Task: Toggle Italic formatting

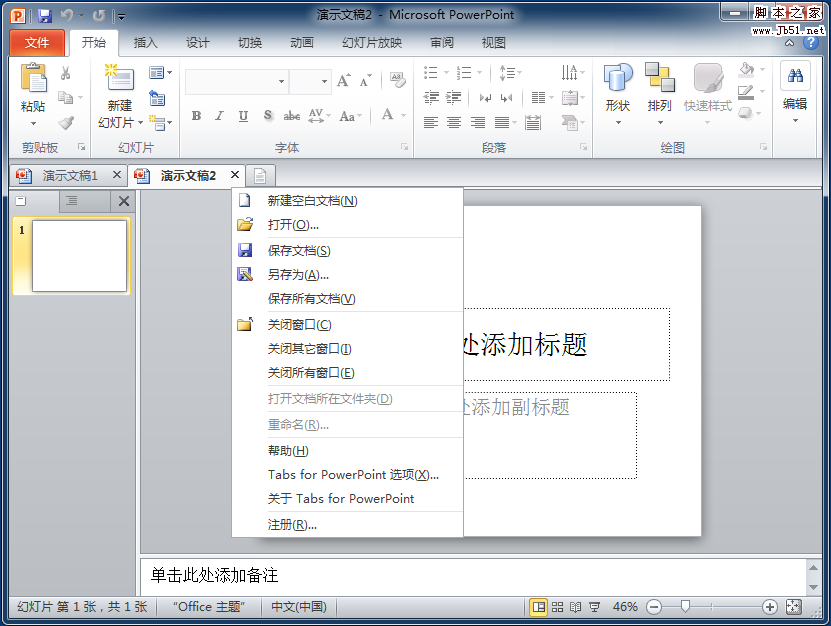Action: (x=219, y=116)
